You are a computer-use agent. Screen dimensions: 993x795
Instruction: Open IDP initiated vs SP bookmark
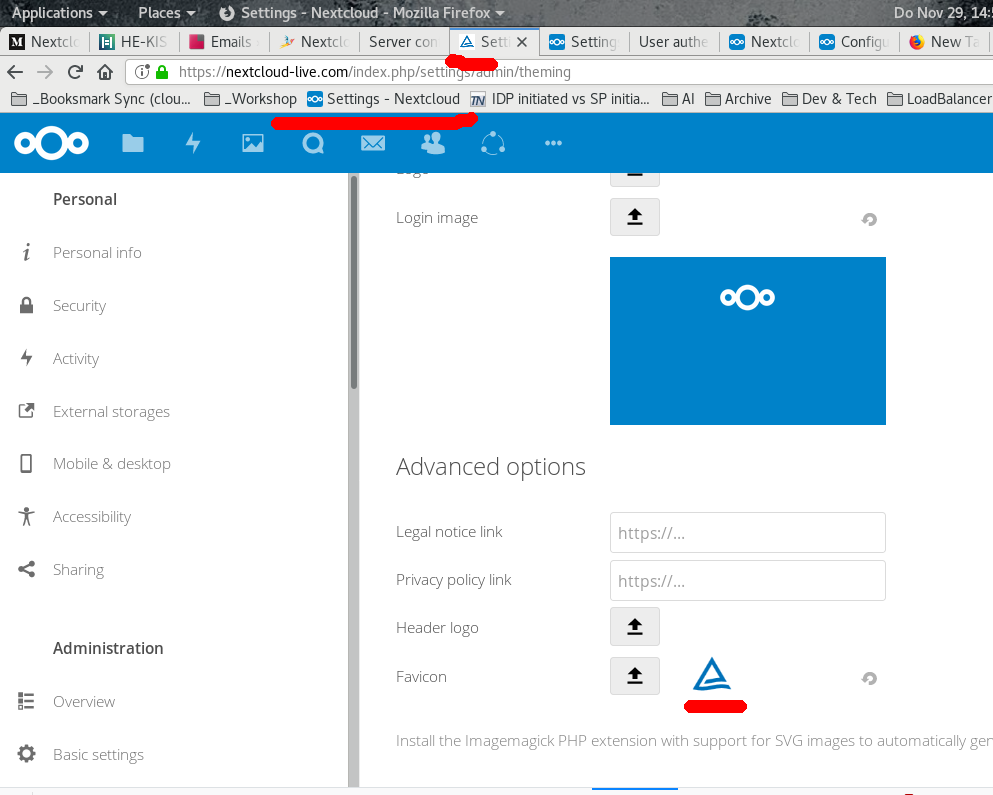(x=560, y=99)
